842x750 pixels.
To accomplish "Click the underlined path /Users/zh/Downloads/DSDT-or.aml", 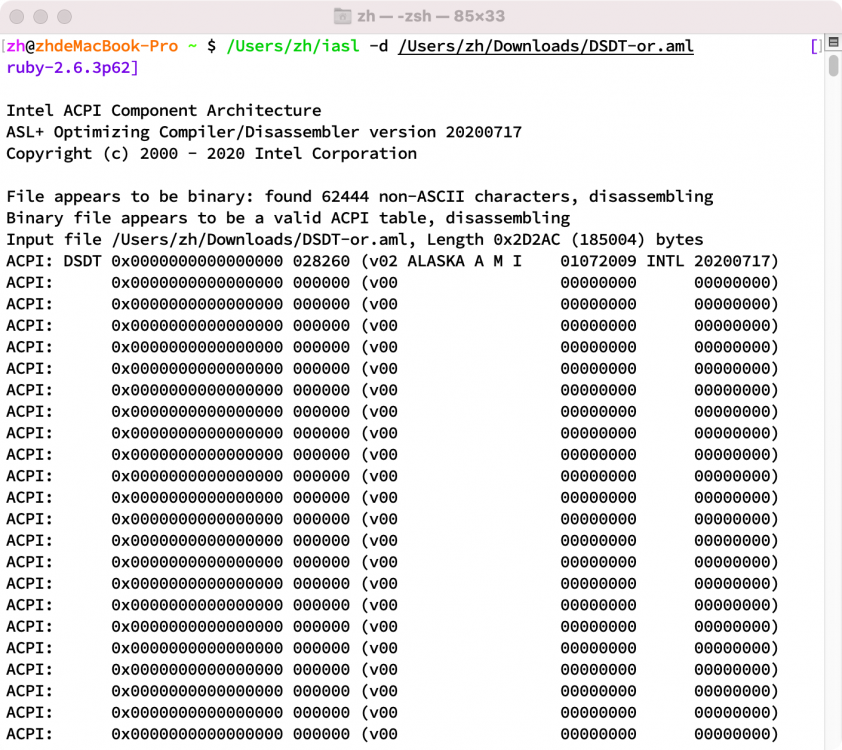I will 546,46.
